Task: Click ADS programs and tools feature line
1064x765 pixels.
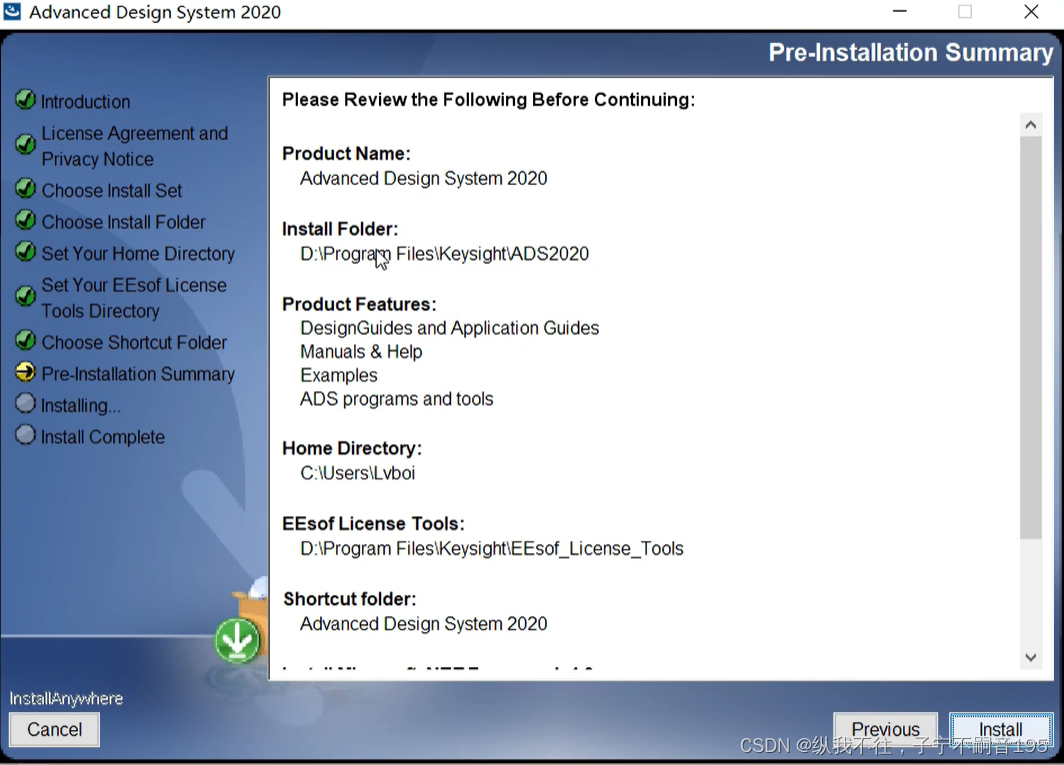Action: (x=396, y=399)
